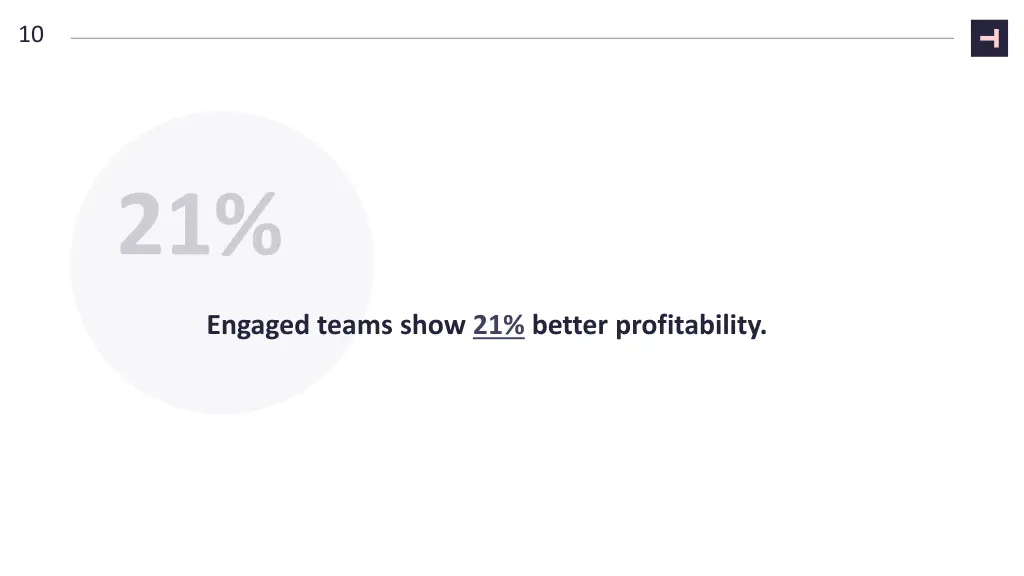This screenshot has width=1024, height=576.
Task: Click the period ending the headline sentence
Action: coord(764,332)
